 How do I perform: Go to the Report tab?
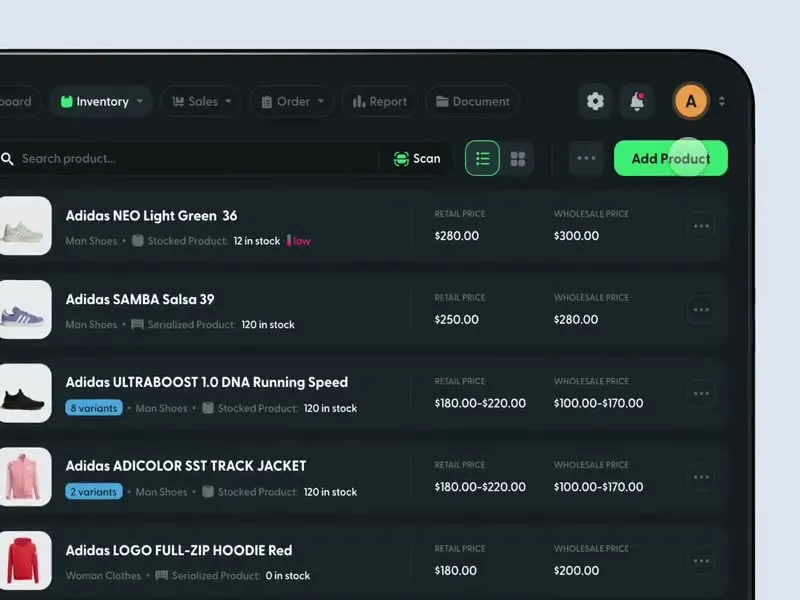pyautogui.click(x=380, y=102)
